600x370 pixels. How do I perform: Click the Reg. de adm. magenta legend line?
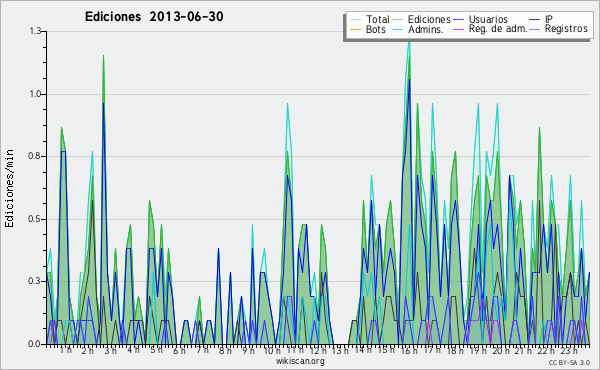point(458,29)
